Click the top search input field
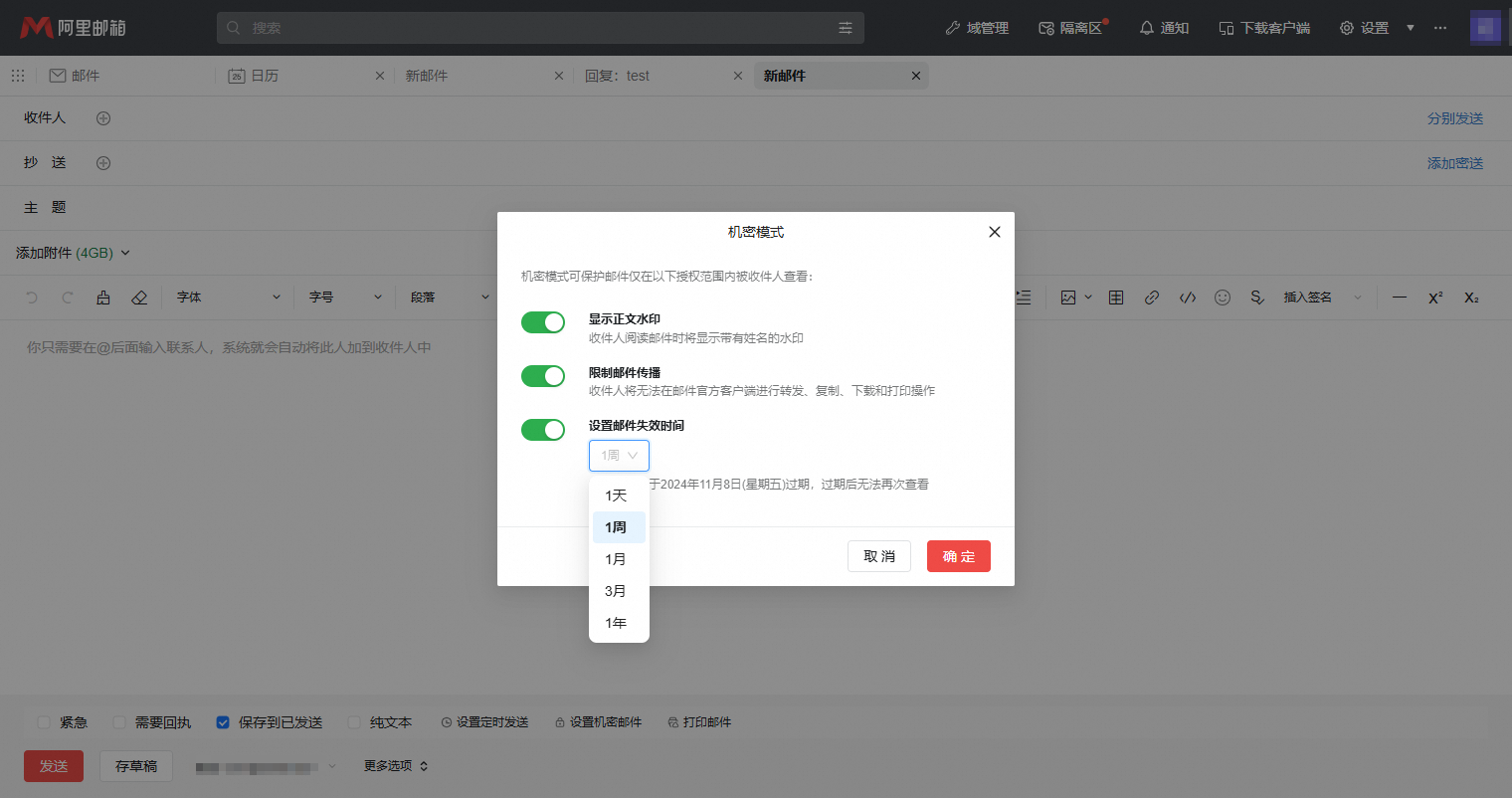Viewport: 1512px width, 798px height. 537,28
